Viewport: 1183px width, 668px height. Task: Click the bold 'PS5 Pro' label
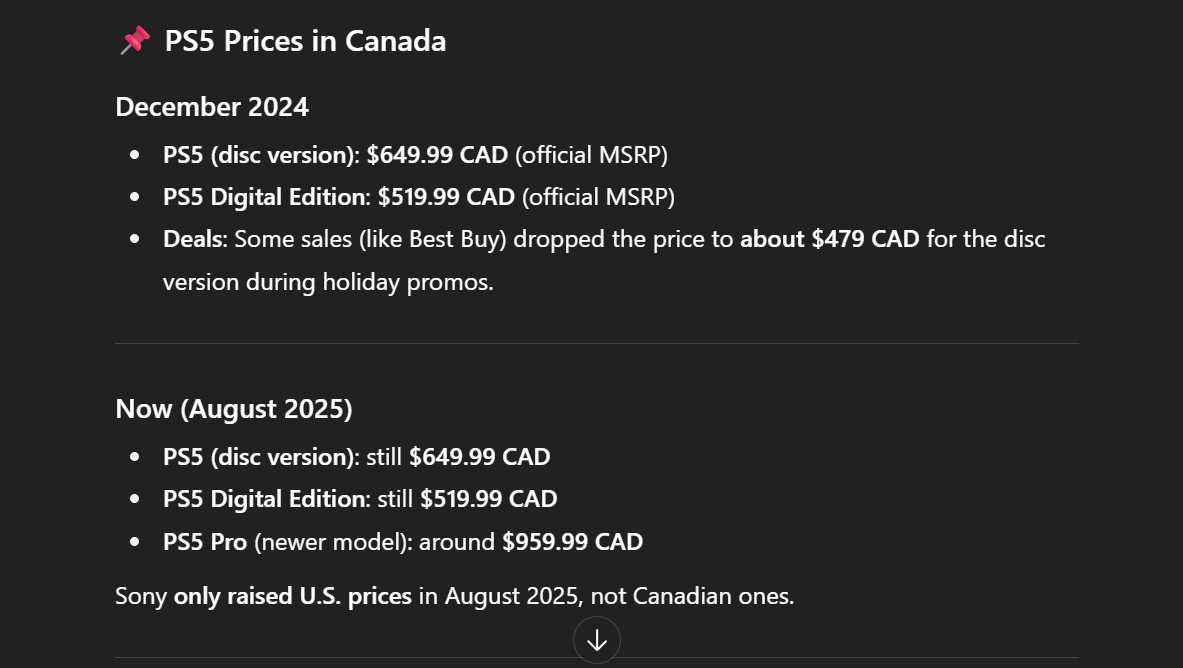coord(205,542)
